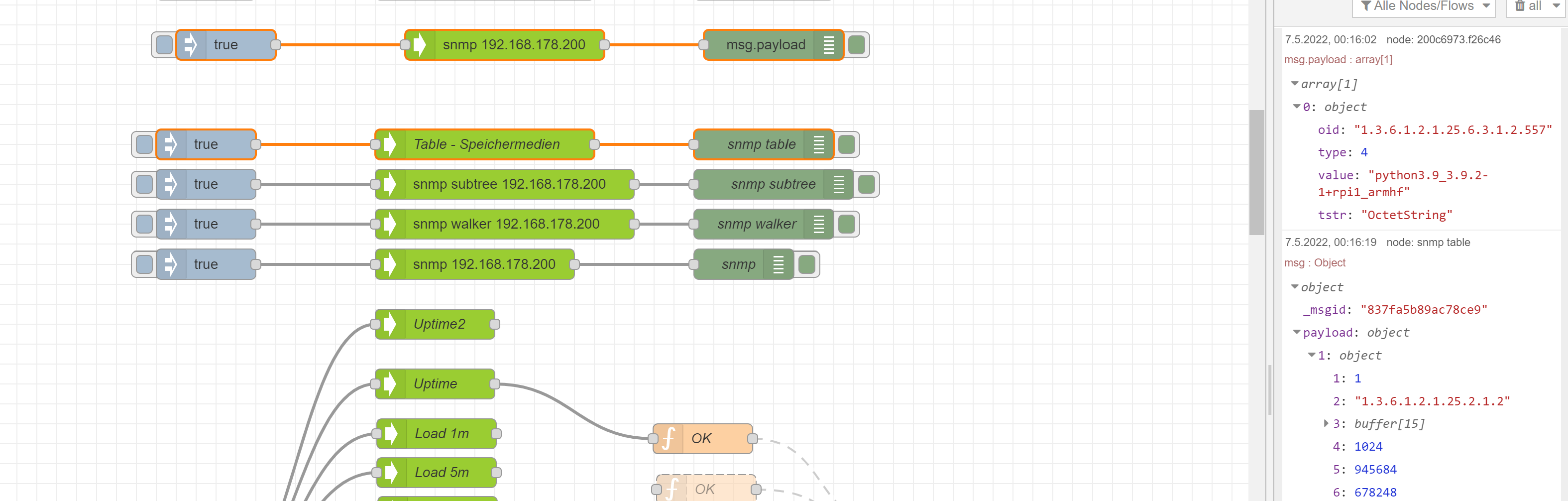This screenshot has height=501, width=1568.
Task: Click the list icon on the snmp debug node
Action: click(779, 263)
